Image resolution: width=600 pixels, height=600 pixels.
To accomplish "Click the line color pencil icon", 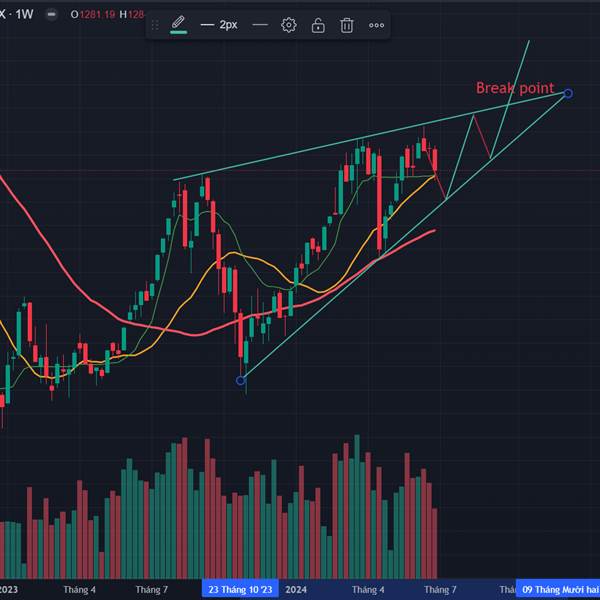I will pos(178,24).
